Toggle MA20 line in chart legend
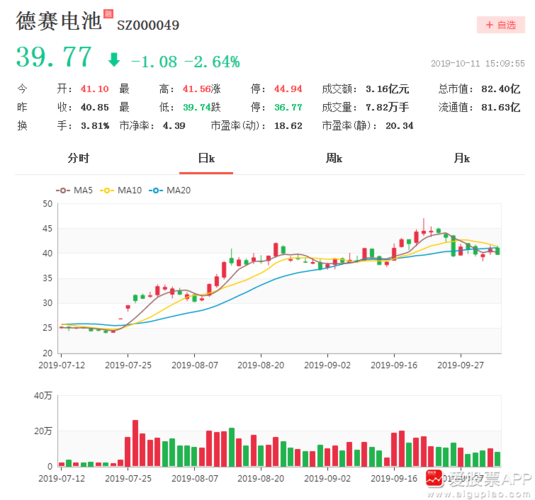Viewport: 535px width, 500px height. pos(170,190)
